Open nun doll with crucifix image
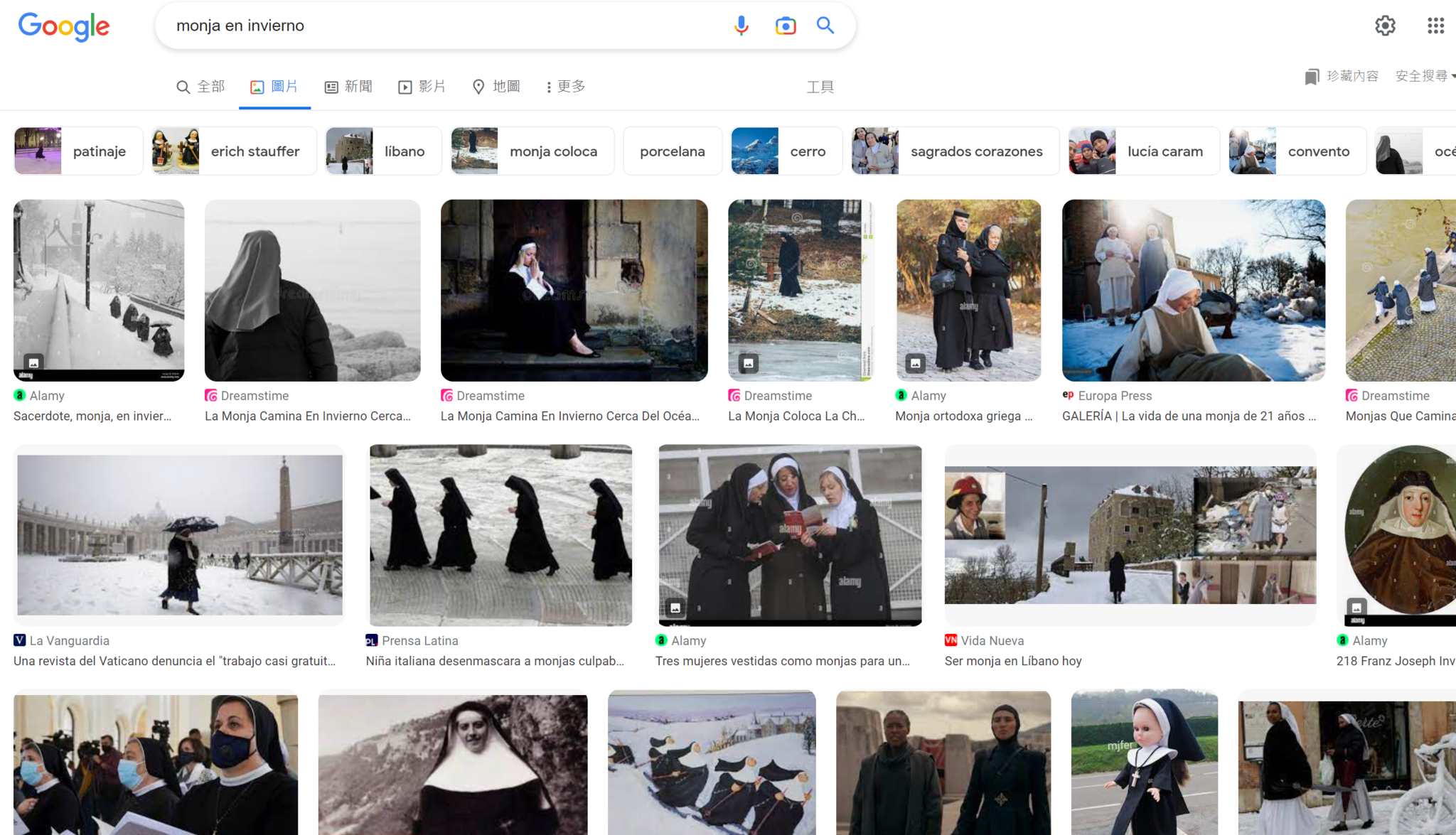 (1145, 763)
